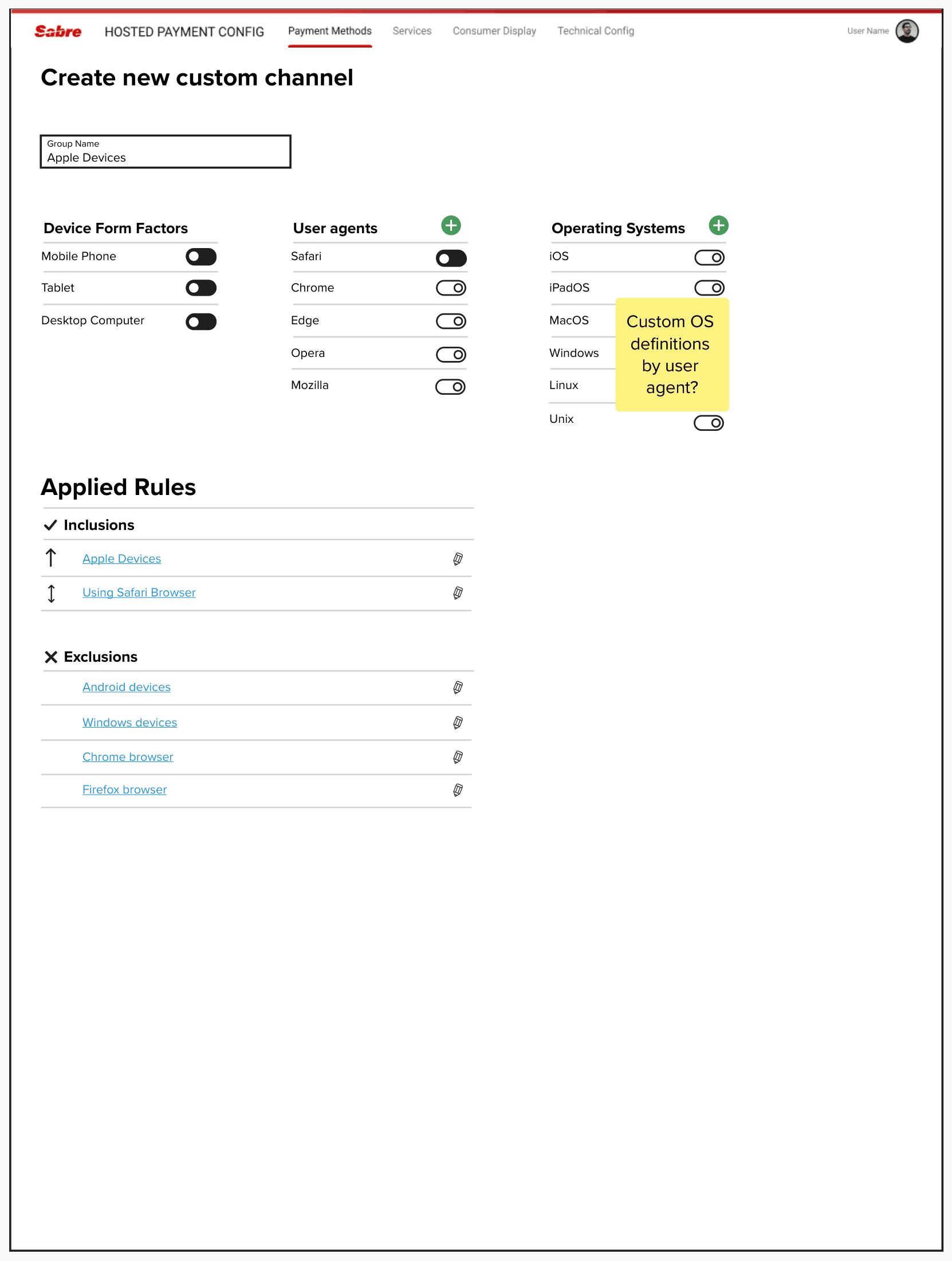The width and height of the screenshot is (952, 1261).
Task: Click the Sabre logo
Action: pos(58,32)
